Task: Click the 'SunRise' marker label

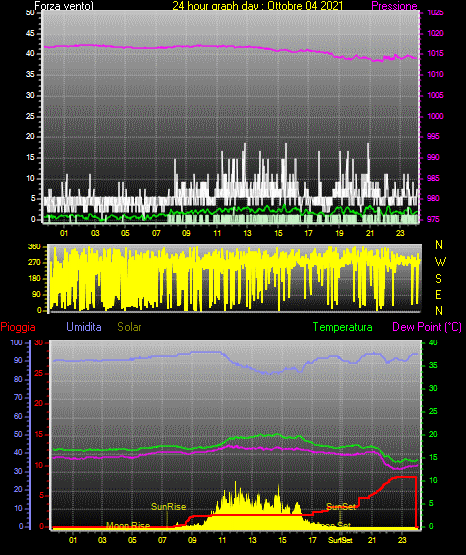Action: (x=168, y=507)
